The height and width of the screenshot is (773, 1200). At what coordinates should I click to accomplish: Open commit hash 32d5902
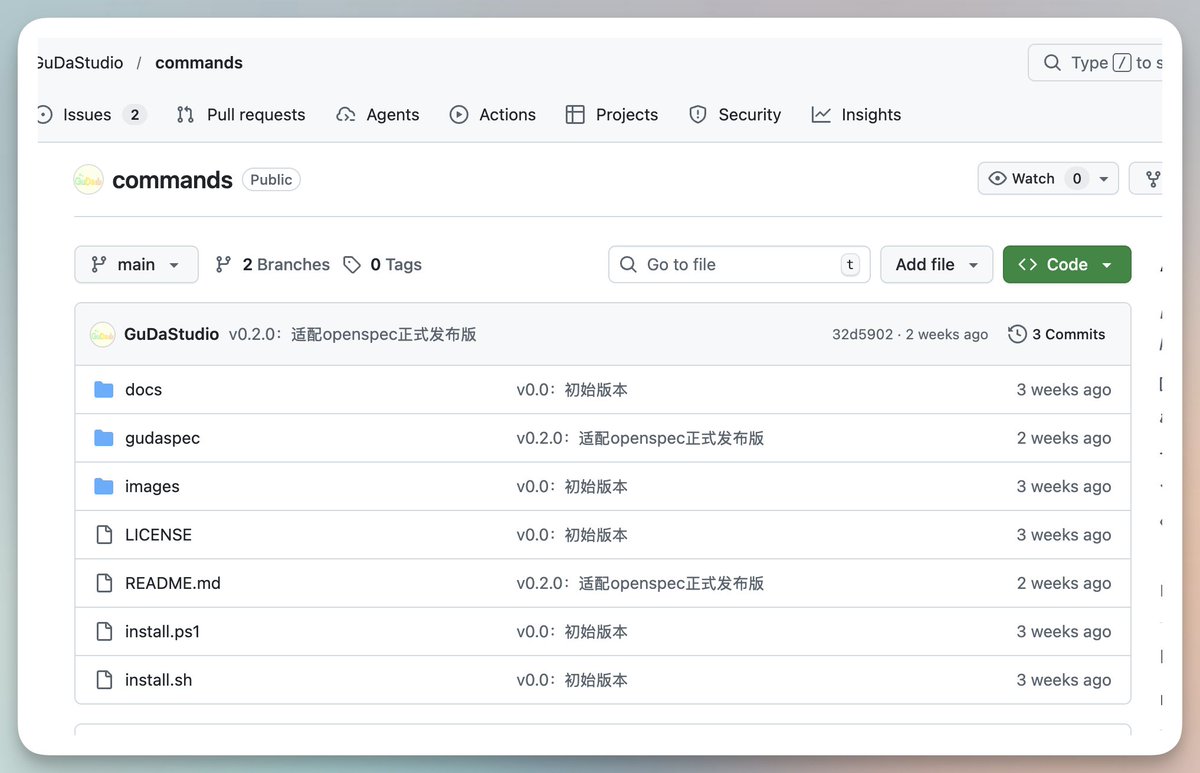point(862,335)
